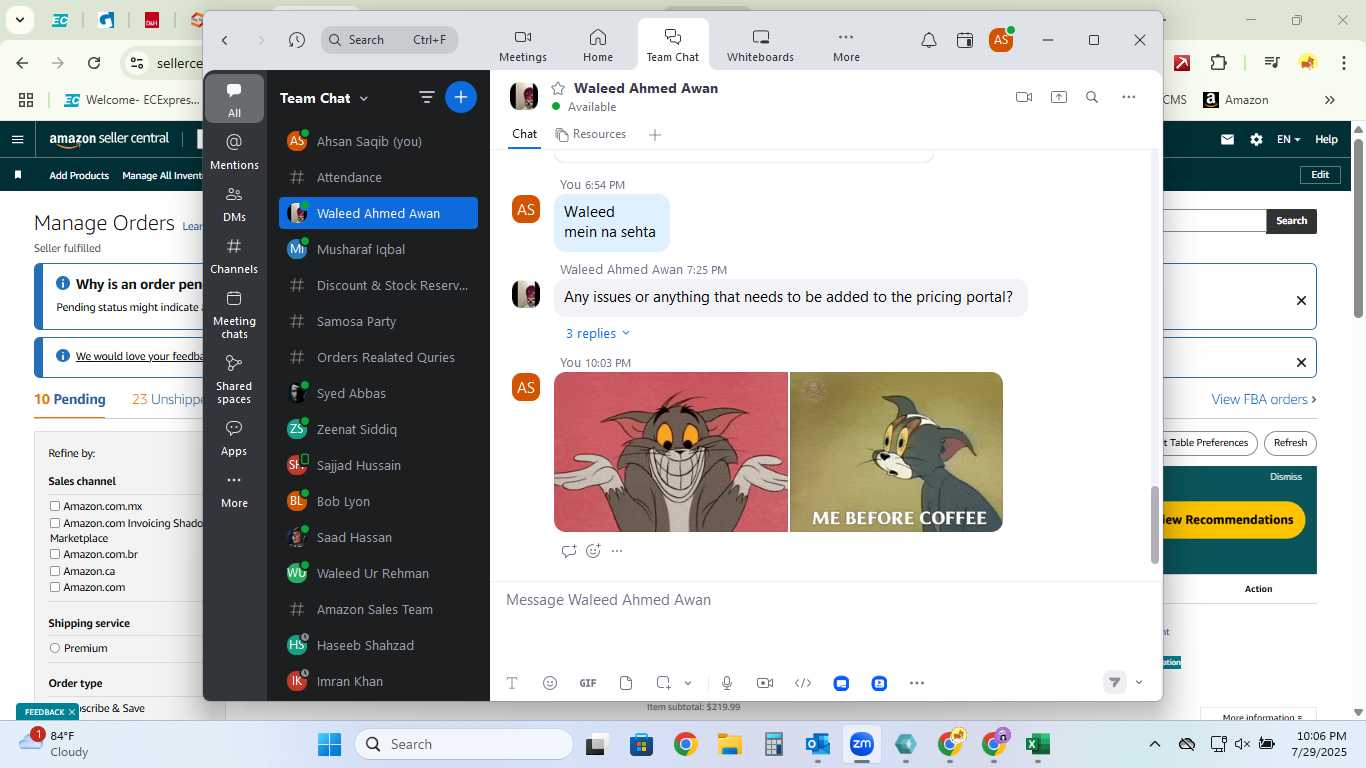1366x768 pixels.
Task: Open the screen capture dropdown arrow
Action: (x=688, y=683)
